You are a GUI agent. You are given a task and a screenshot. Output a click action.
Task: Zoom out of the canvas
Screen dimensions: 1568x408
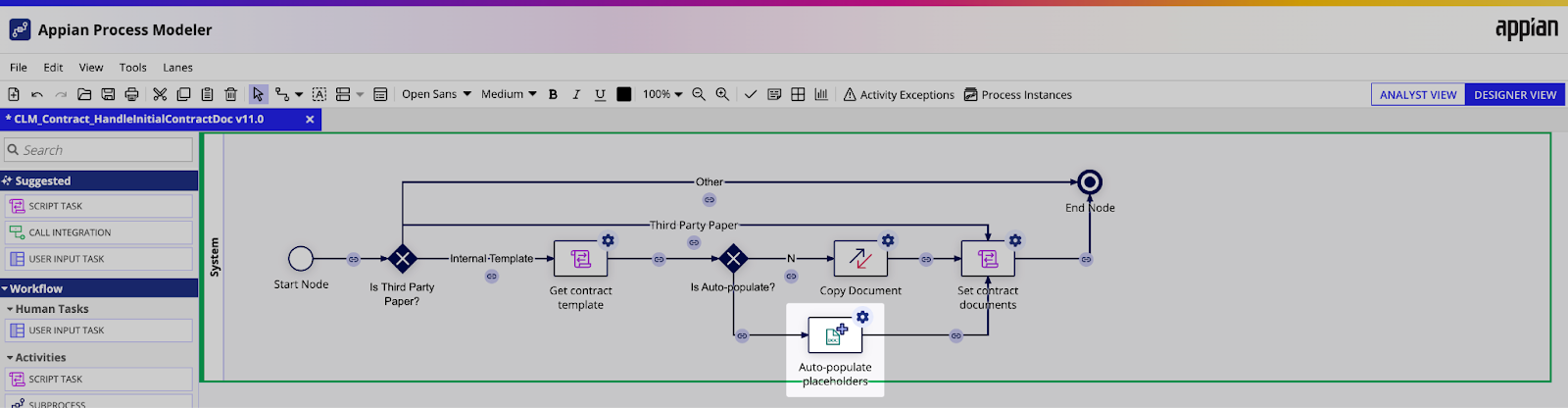point(699,94)
